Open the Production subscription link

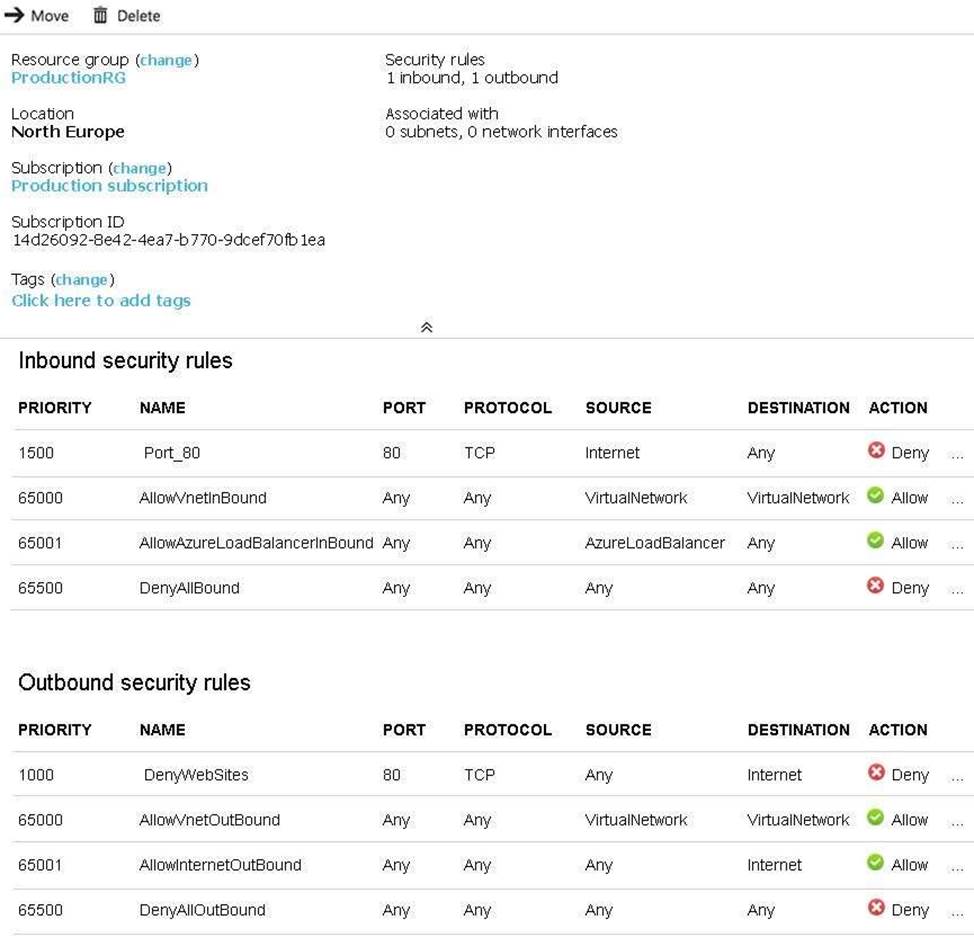[x=109, y=186]
